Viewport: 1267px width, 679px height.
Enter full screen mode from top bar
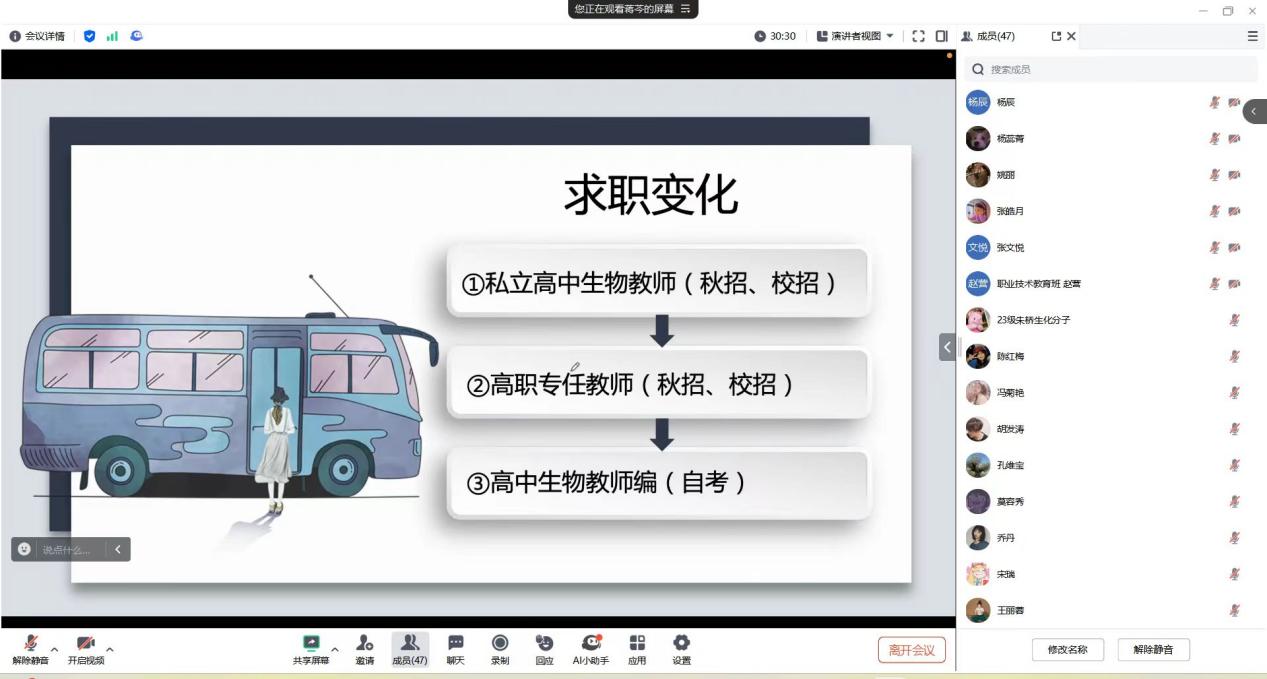[918, 36]
